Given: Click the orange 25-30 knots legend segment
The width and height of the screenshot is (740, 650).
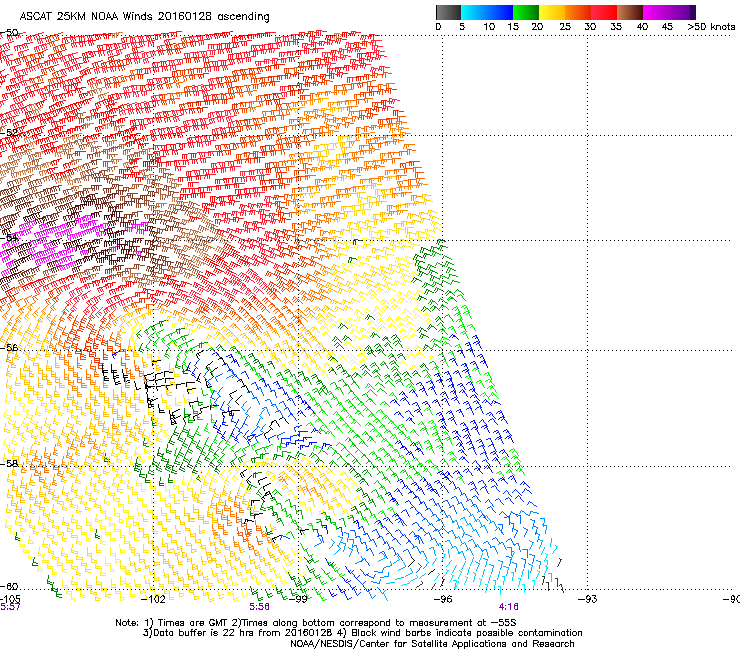Looking at the screenshot, I should [x=578, y=12].
